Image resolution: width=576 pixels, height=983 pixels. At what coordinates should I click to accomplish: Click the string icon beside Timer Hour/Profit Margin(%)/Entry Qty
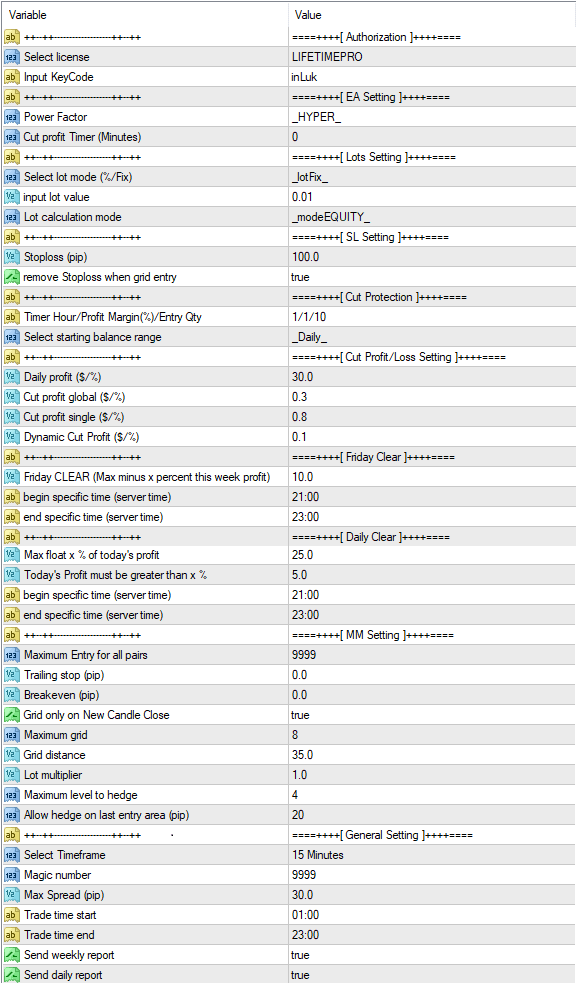click(12, 317)
